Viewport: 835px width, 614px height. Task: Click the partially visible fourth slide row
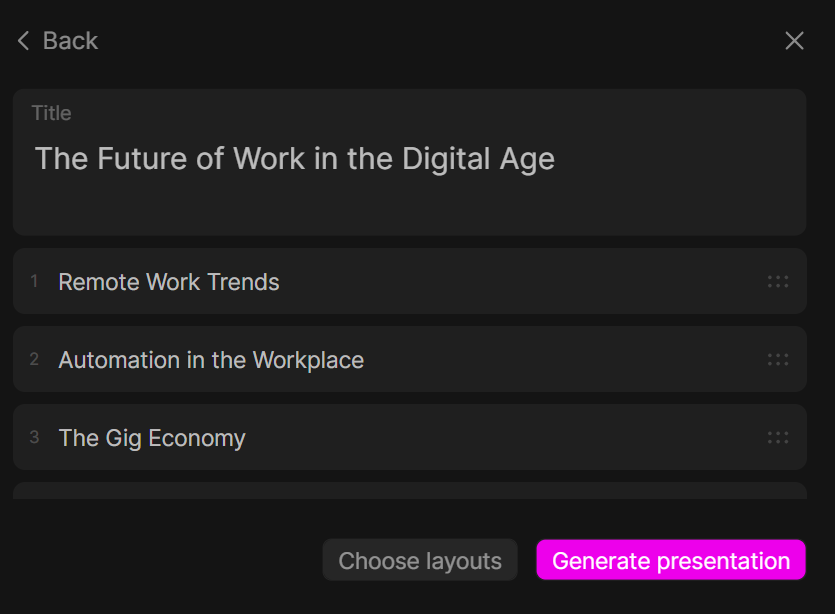pos(409,491)
